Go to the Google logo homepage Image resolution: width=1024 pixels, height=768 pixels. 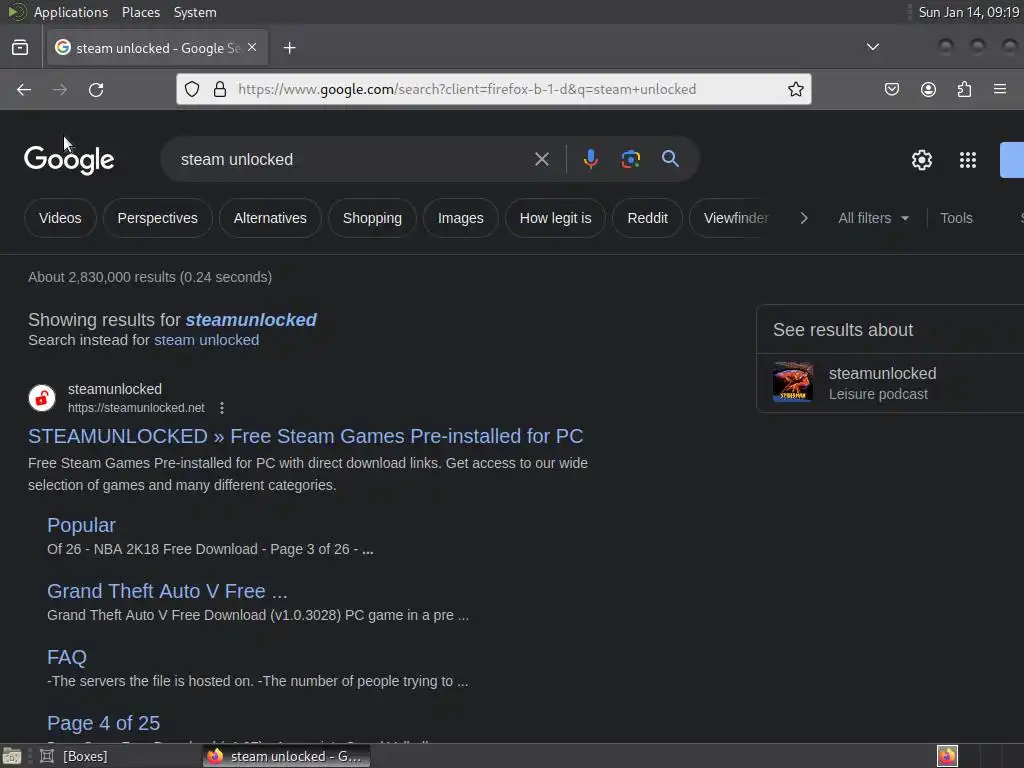(69, 161)
